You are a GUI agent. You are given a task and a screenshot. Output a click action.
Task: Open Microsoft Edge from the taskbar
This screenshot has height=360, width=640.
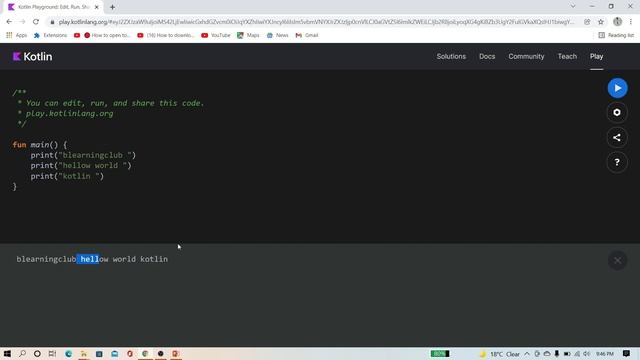coord(68,353)
